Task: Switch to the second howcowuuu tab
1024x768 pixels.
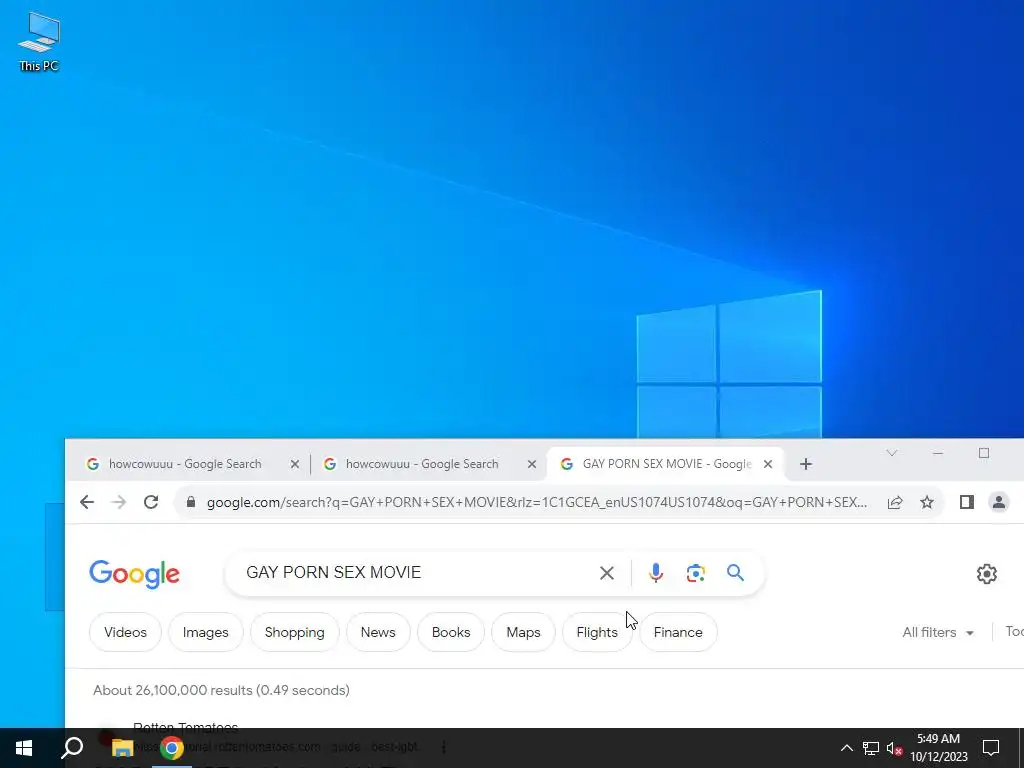Action: click(x=422, y=464)
